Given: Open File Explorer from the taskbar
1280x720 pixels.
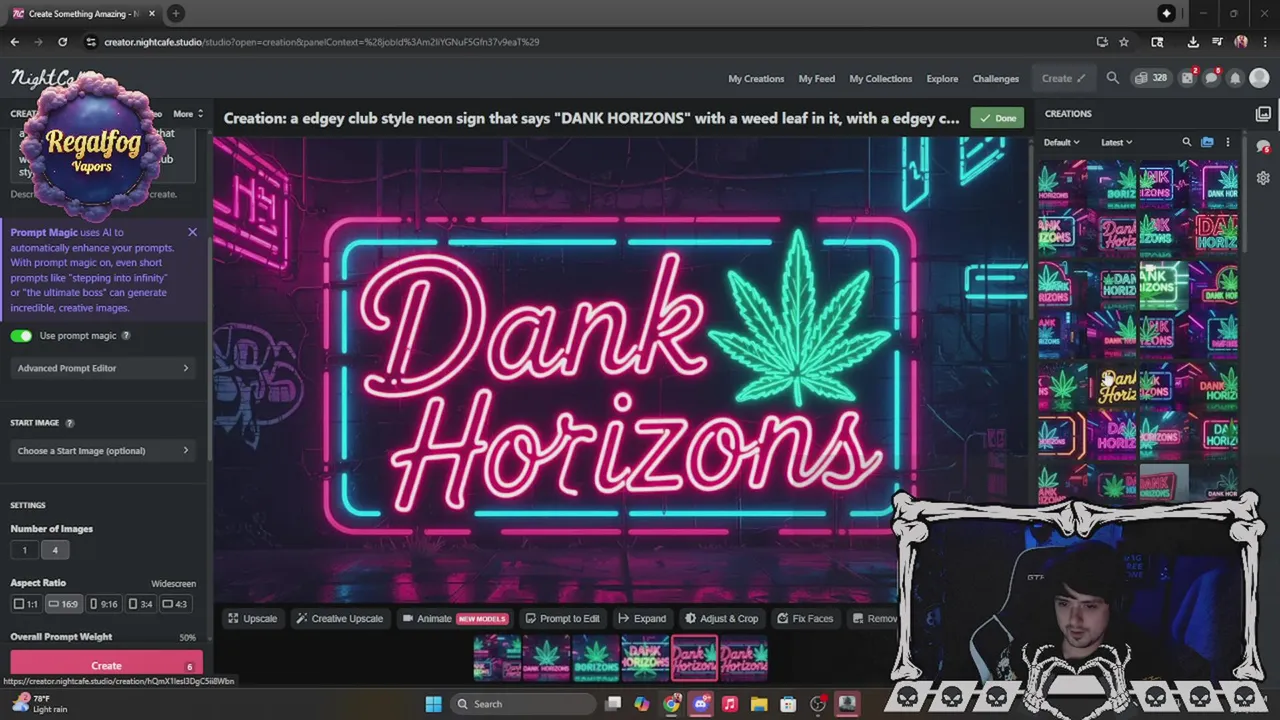Looking at the screenshot, I should coord(759,704).
